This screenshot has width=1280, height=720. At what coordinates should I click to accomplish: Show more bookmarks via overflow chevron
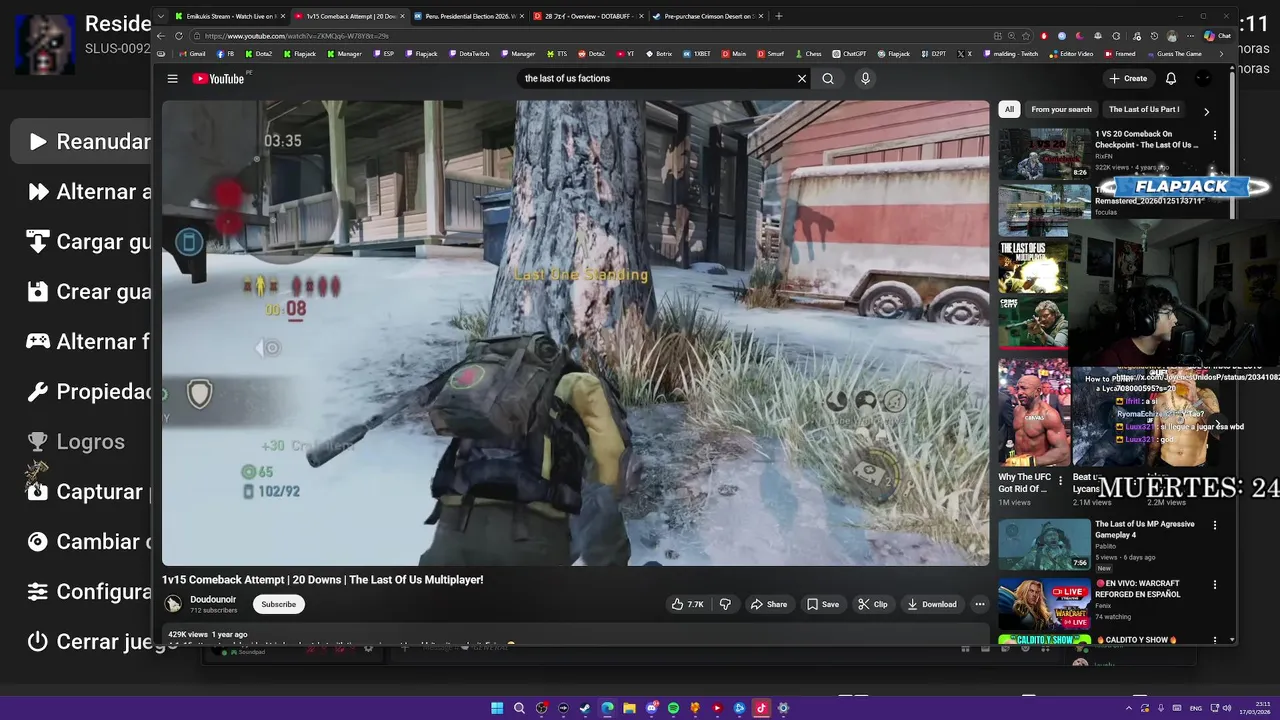[1220, 54]
